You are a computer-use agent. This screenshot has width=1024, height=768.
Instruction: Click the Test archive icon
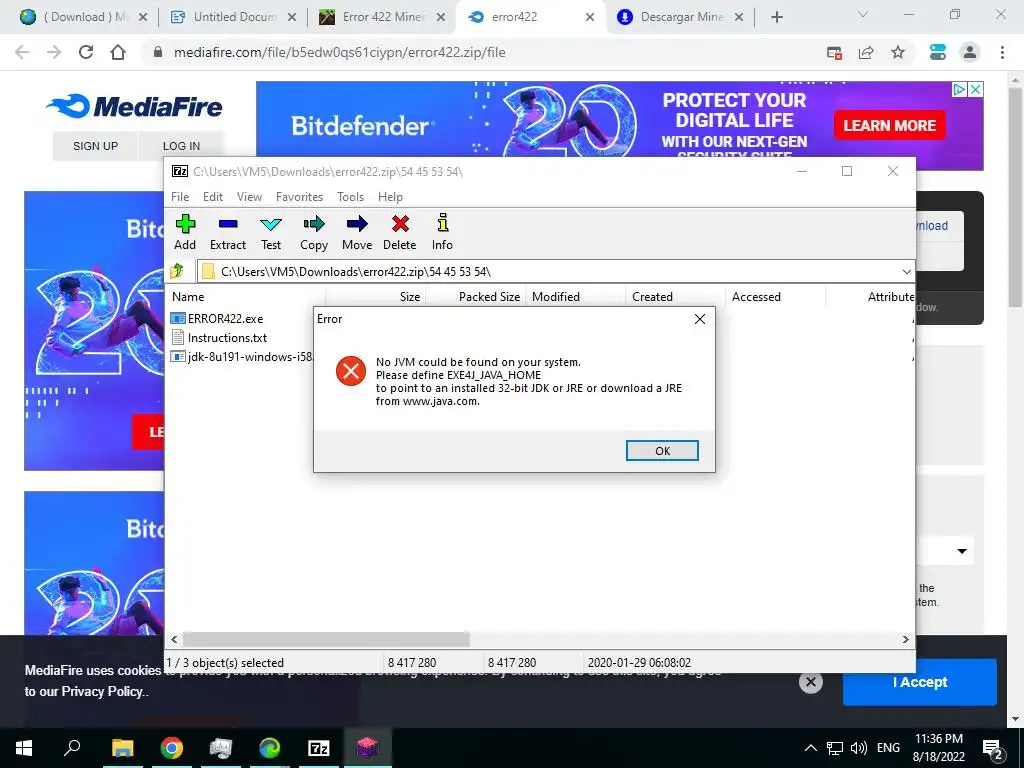[271, 232]
